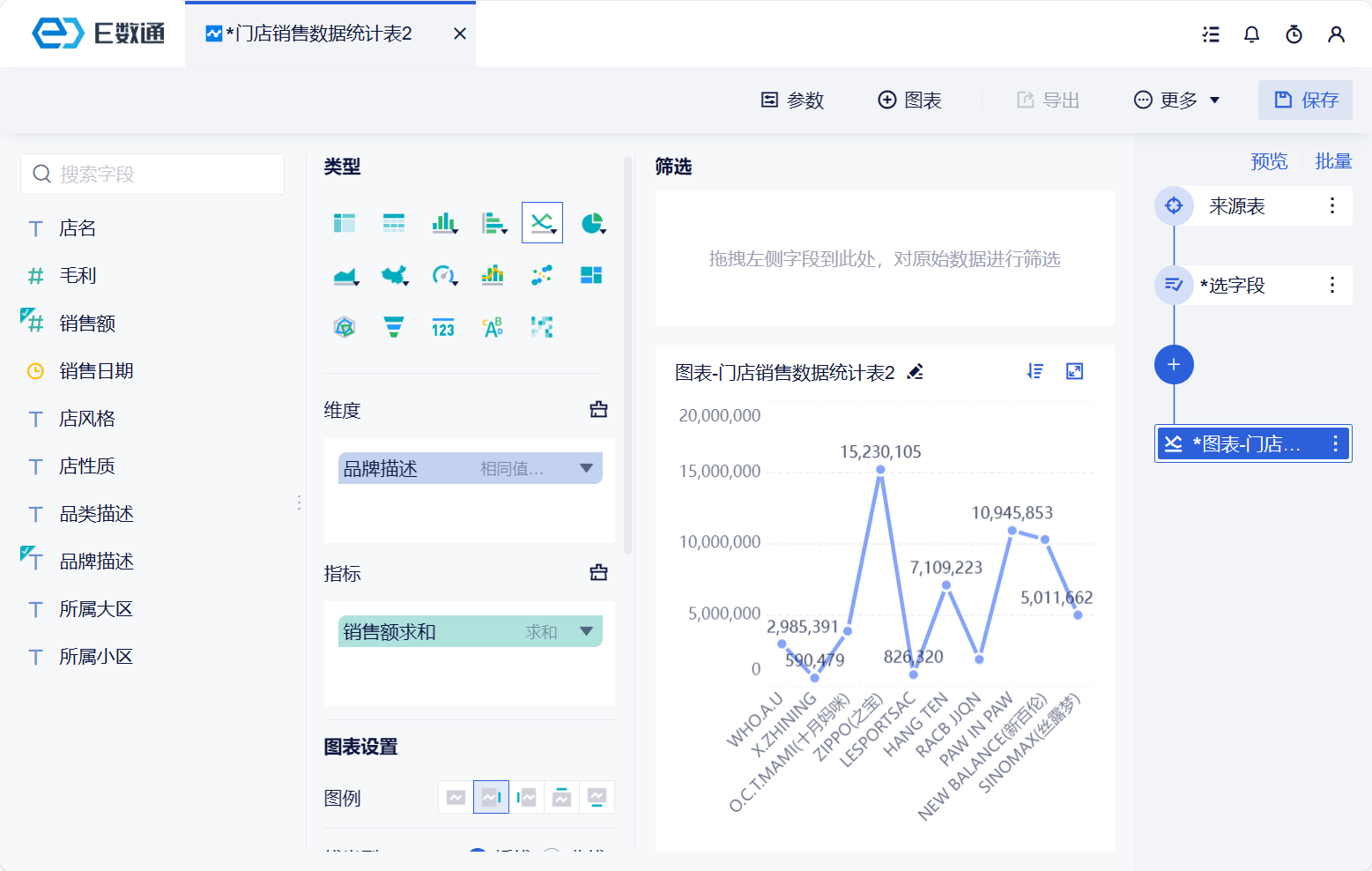The height and width of the screenshot is (871, 1372).
Task: Select the gauge dashboard chart type
Action: coord(444,276)
